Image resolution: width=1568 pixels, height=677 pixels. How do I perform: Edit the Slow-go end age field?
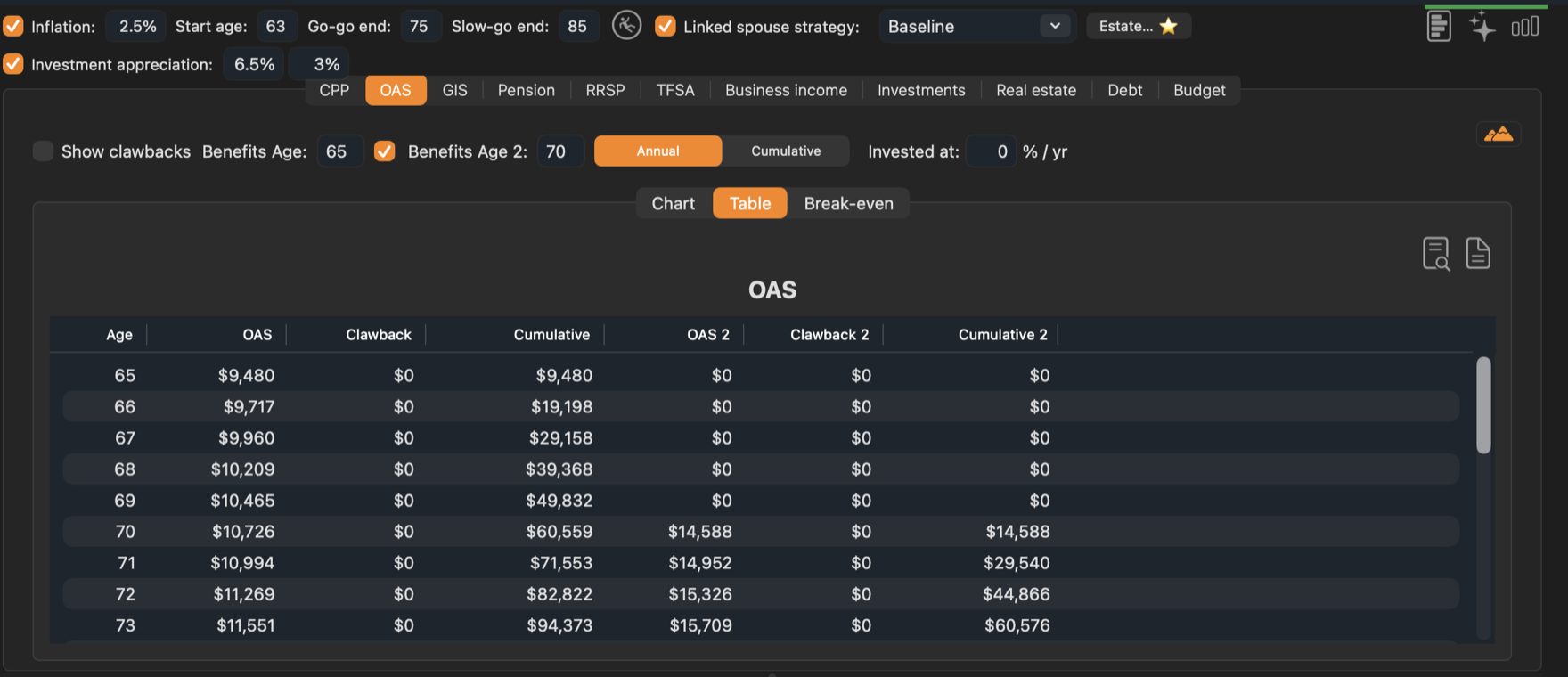click(577, 26)
